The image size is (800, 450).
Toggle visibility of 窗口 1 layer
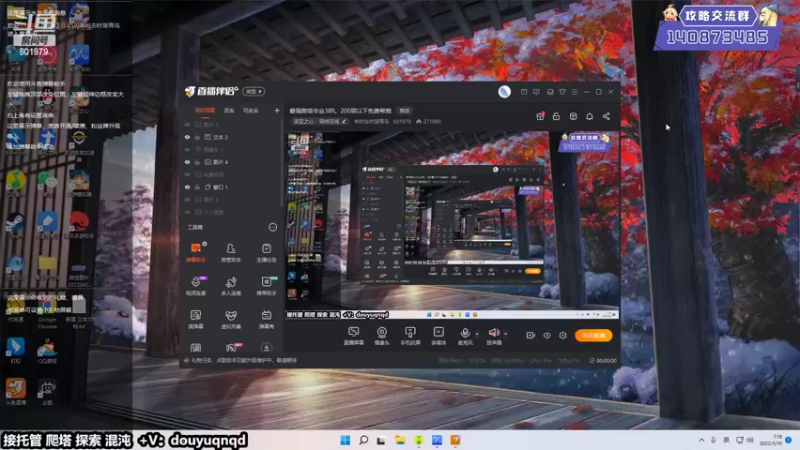coord(187,187)
